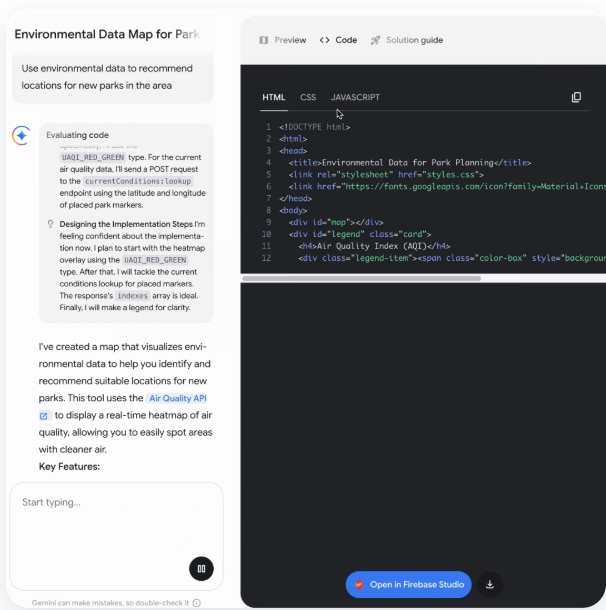Image resolution: width=606 pixels, height=610 pixels.
Task: Switch to the Preview tab
Action: tap(283, 40)
